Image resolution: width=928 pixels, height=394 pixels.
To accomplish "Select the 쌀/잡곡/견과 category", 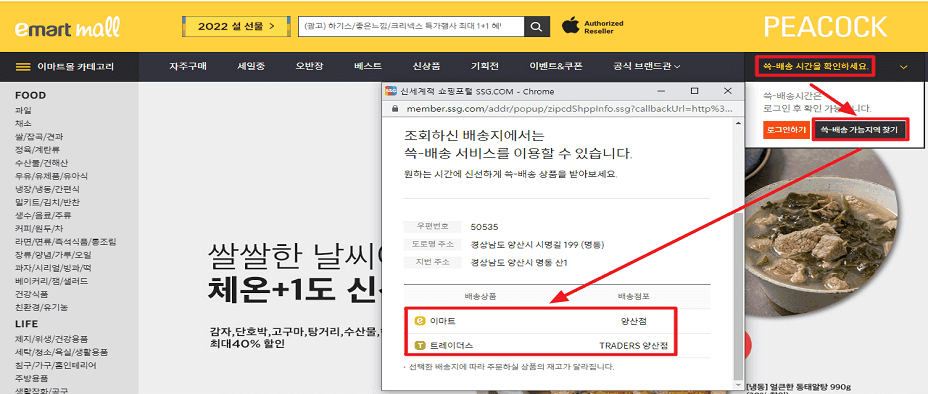I will coord(38,137).
